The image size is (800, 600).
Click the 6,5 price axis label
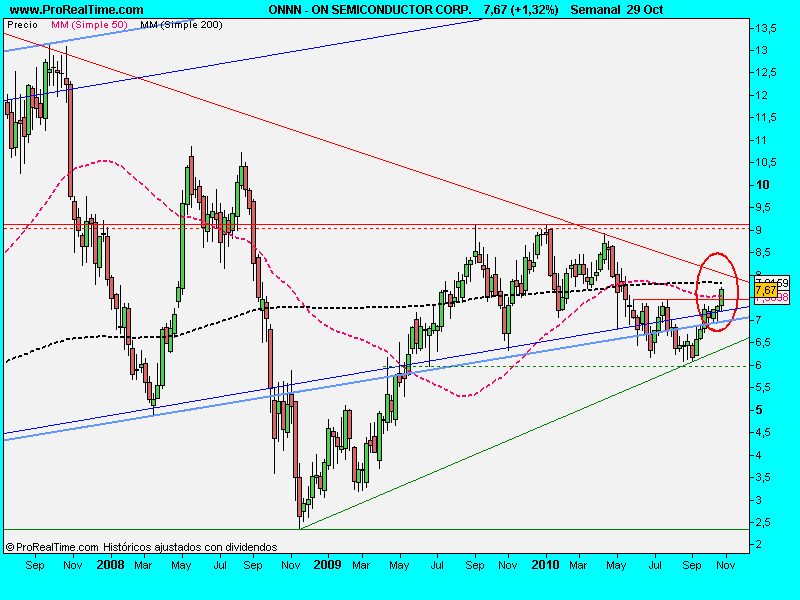764,342
